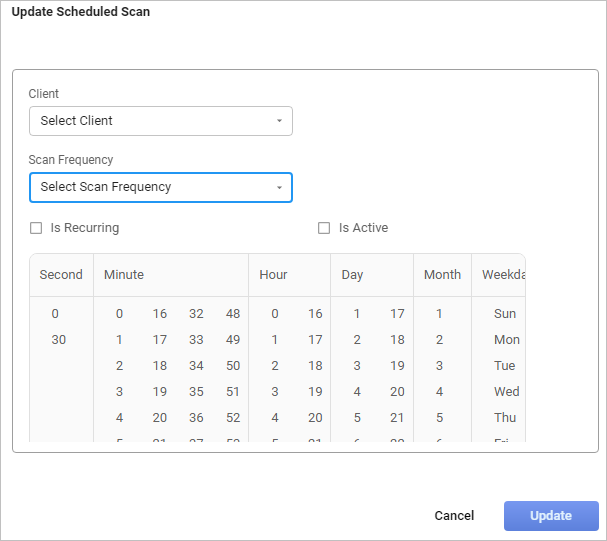Choose minute 33 in Minute column
This screenshot has height=541, width=607.
196,340
